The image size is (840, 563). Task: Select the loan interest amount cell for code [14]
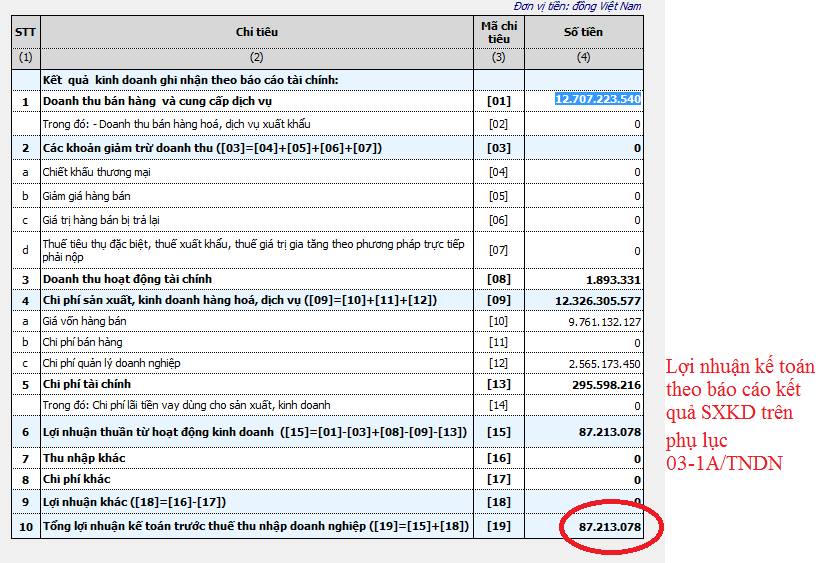pos(584,405)
